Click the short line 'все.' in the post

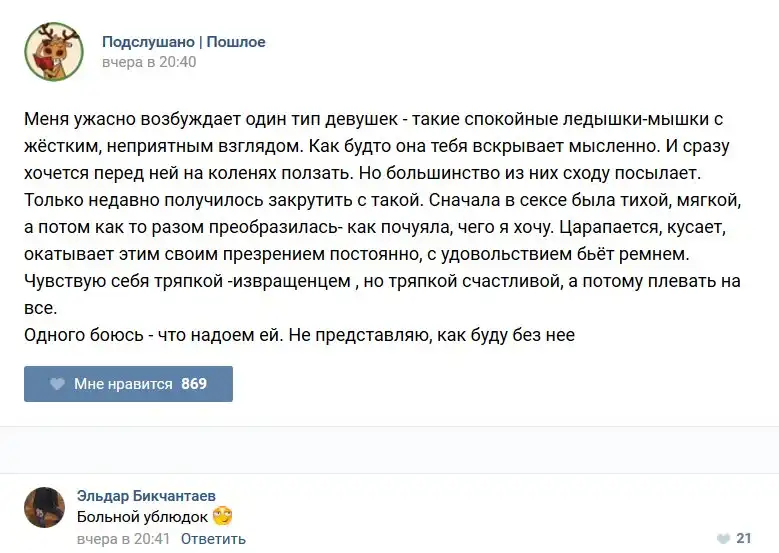click(40, 309)
